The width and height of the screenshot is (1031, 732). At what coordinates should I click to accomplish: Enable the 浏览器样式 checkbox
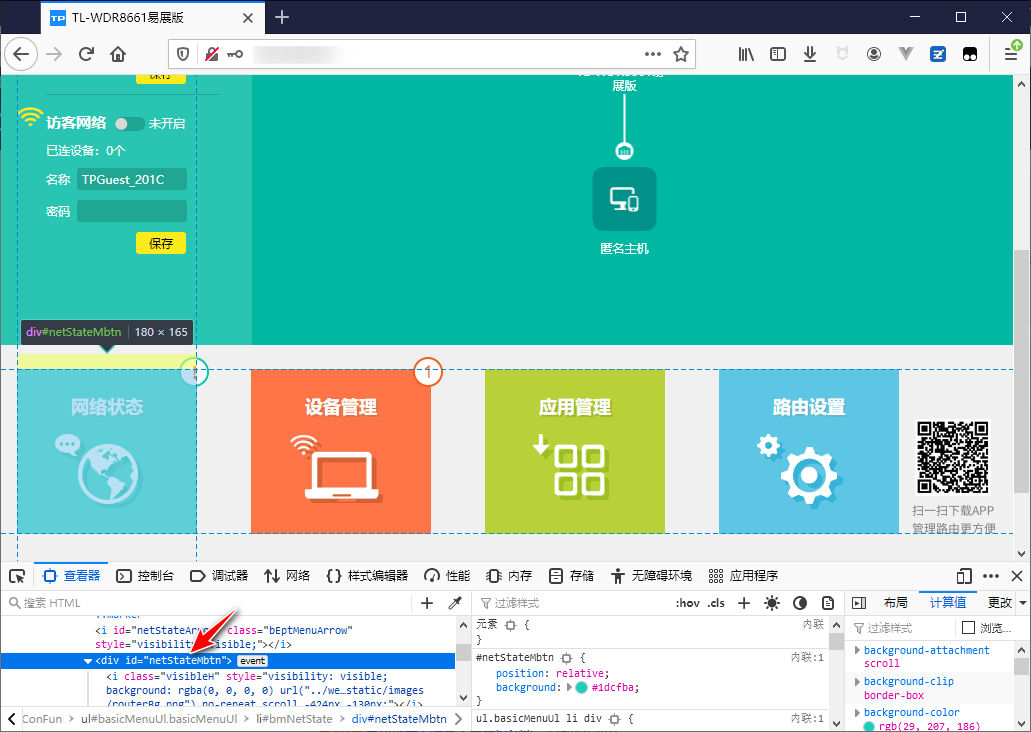click(x=968, y=628)
